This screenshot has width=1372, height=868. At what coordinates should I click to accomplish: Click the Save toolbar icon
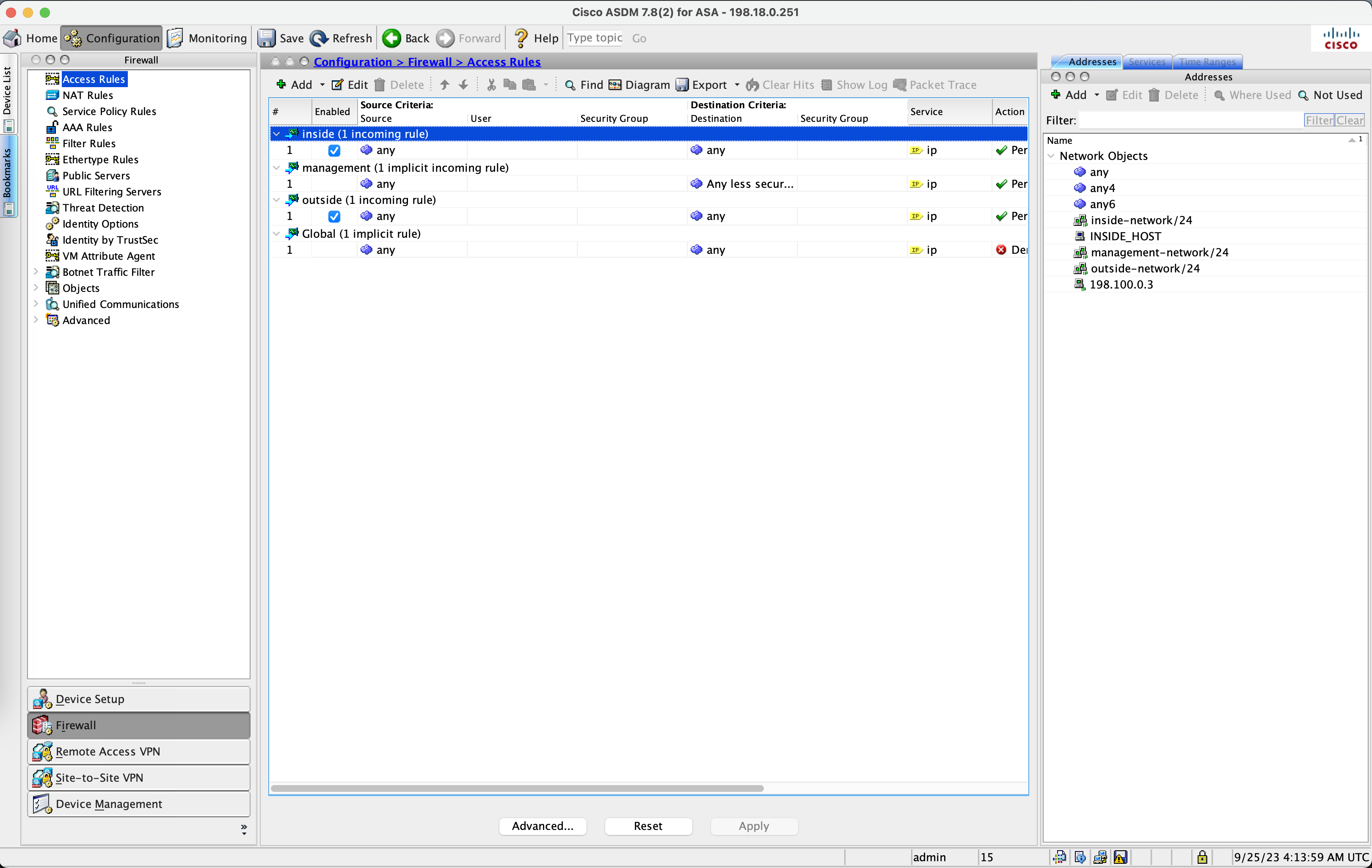267,38
